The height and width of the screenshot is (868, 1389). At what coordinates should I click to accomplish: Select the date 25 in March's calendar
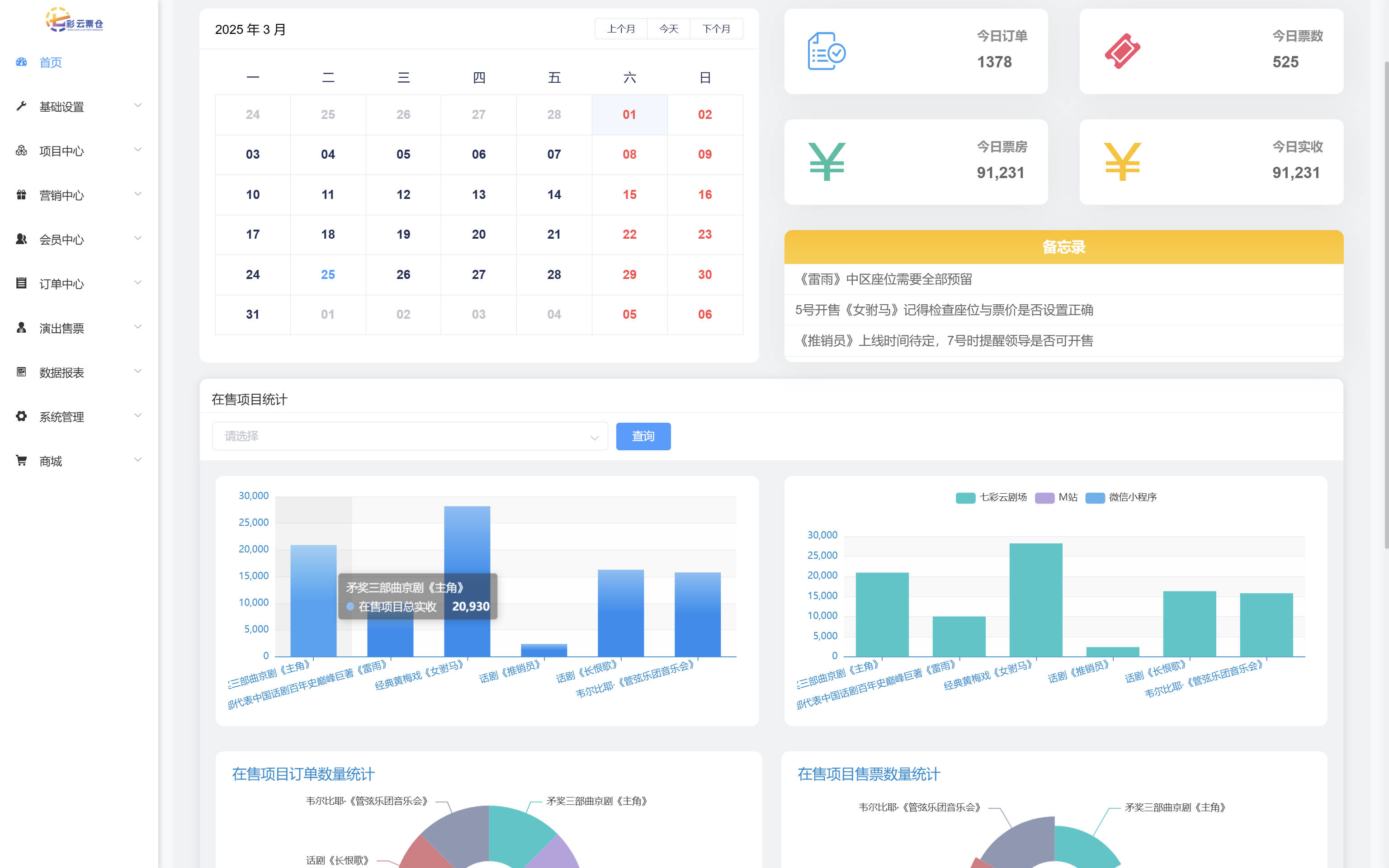coord(328,274)
